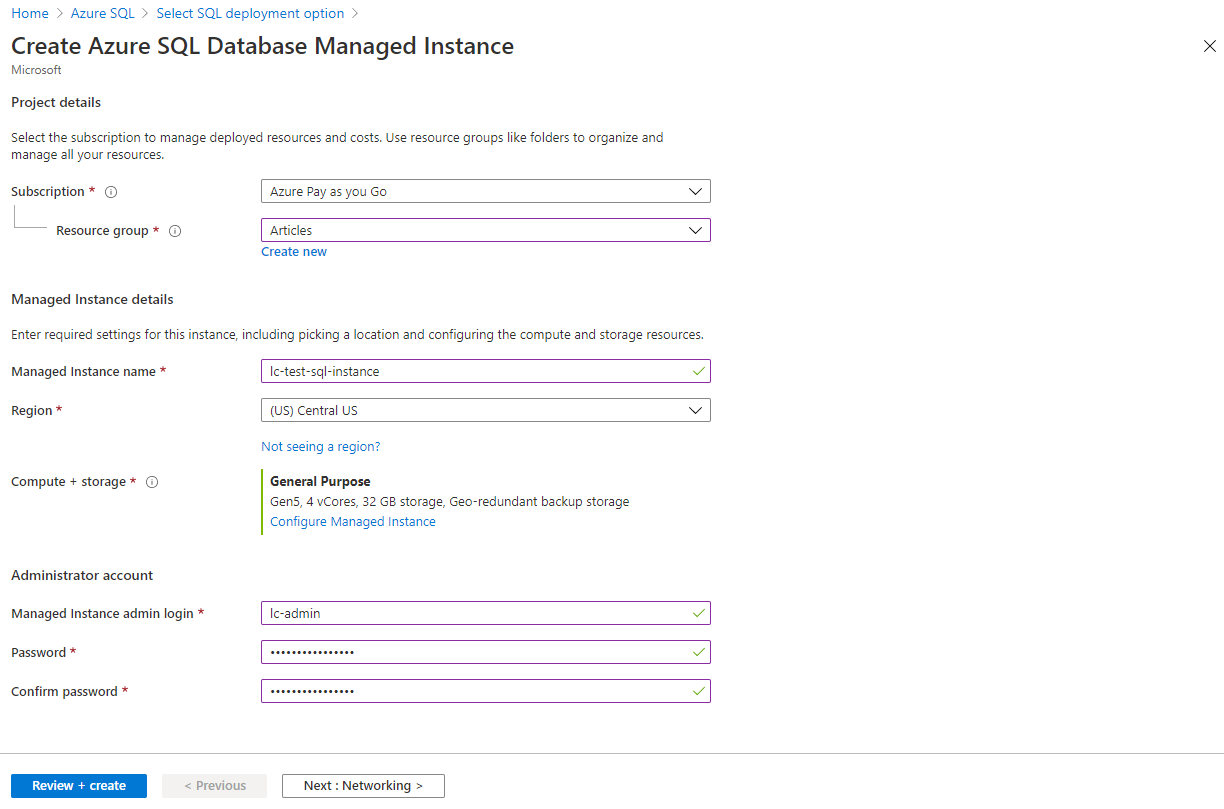
Task: Open Select SQL deployment option breadcrumb
Action: click(250, 13)
